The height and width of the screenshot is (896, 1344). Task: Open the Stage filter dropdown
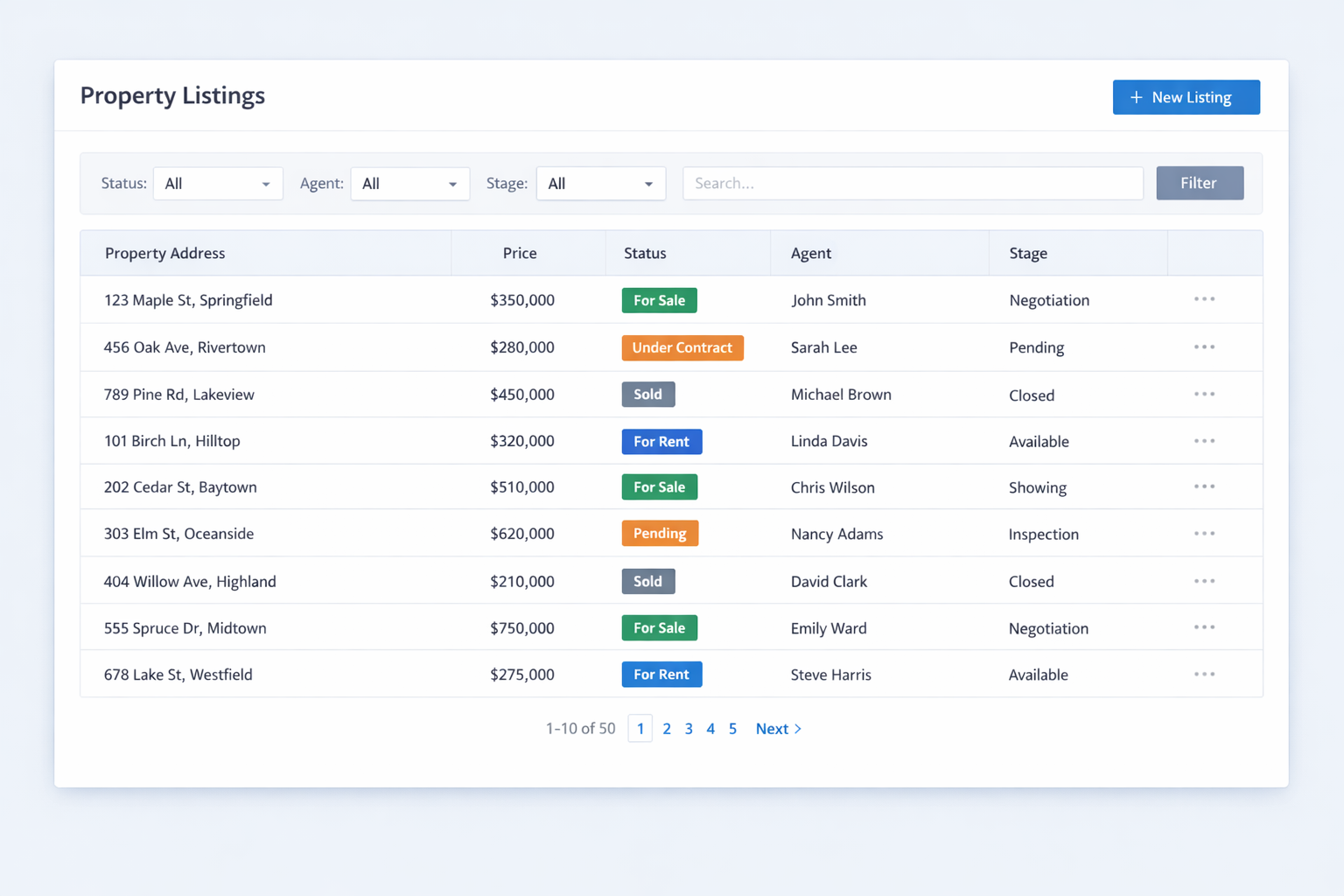pos(600,183)
